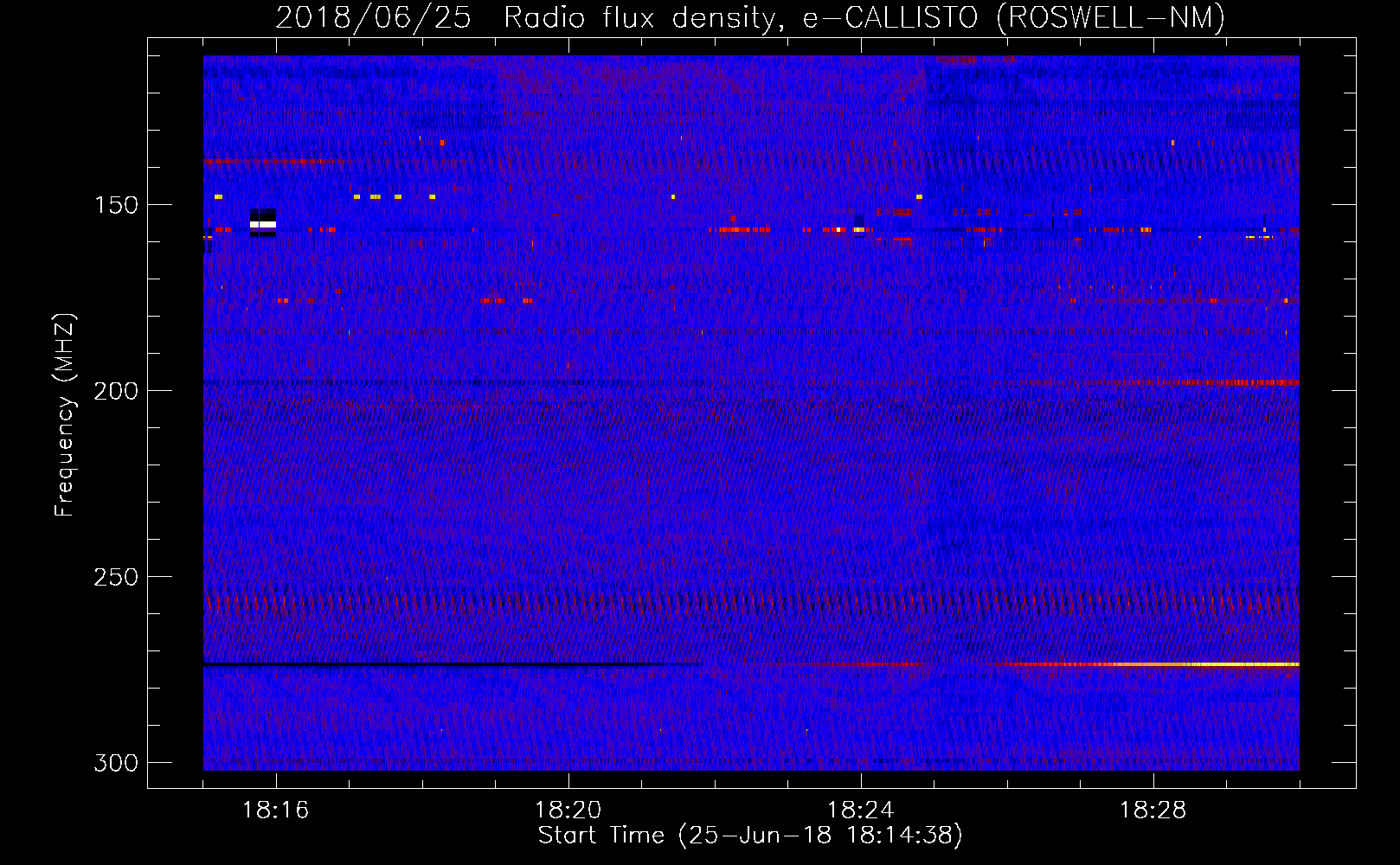
Task: Click the 'Start Time (25-Jun-18 18:14:38)' label
Action: point(750,836)
